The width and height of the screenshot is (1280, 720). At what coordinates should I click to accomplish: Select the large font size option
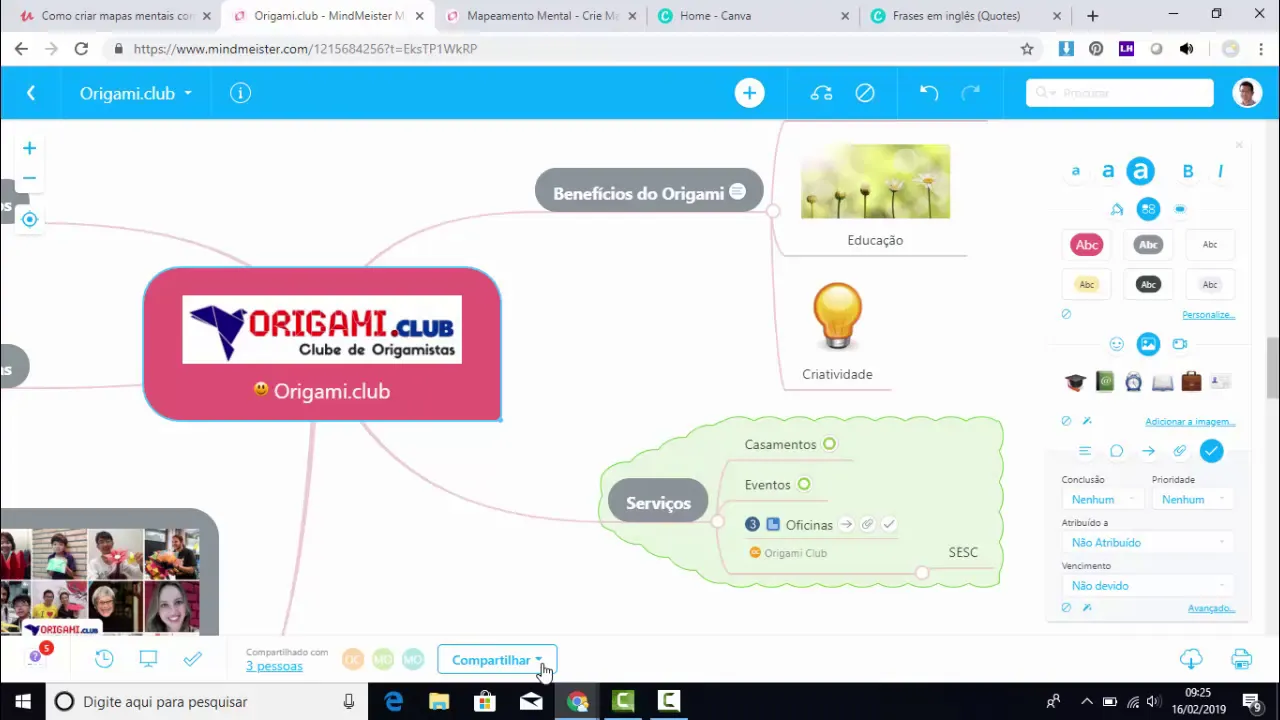point(1140,172)
